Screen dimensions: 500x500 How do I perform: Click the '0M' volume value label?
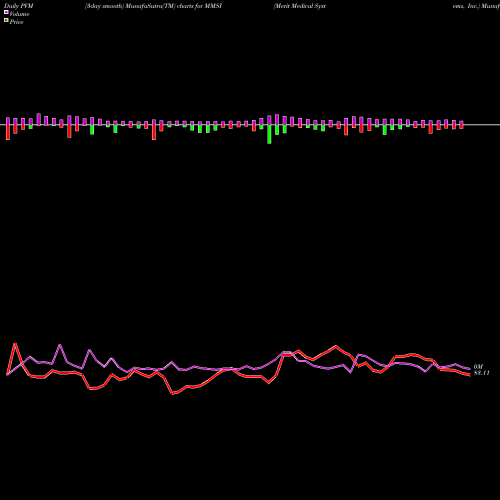[478, 367]
